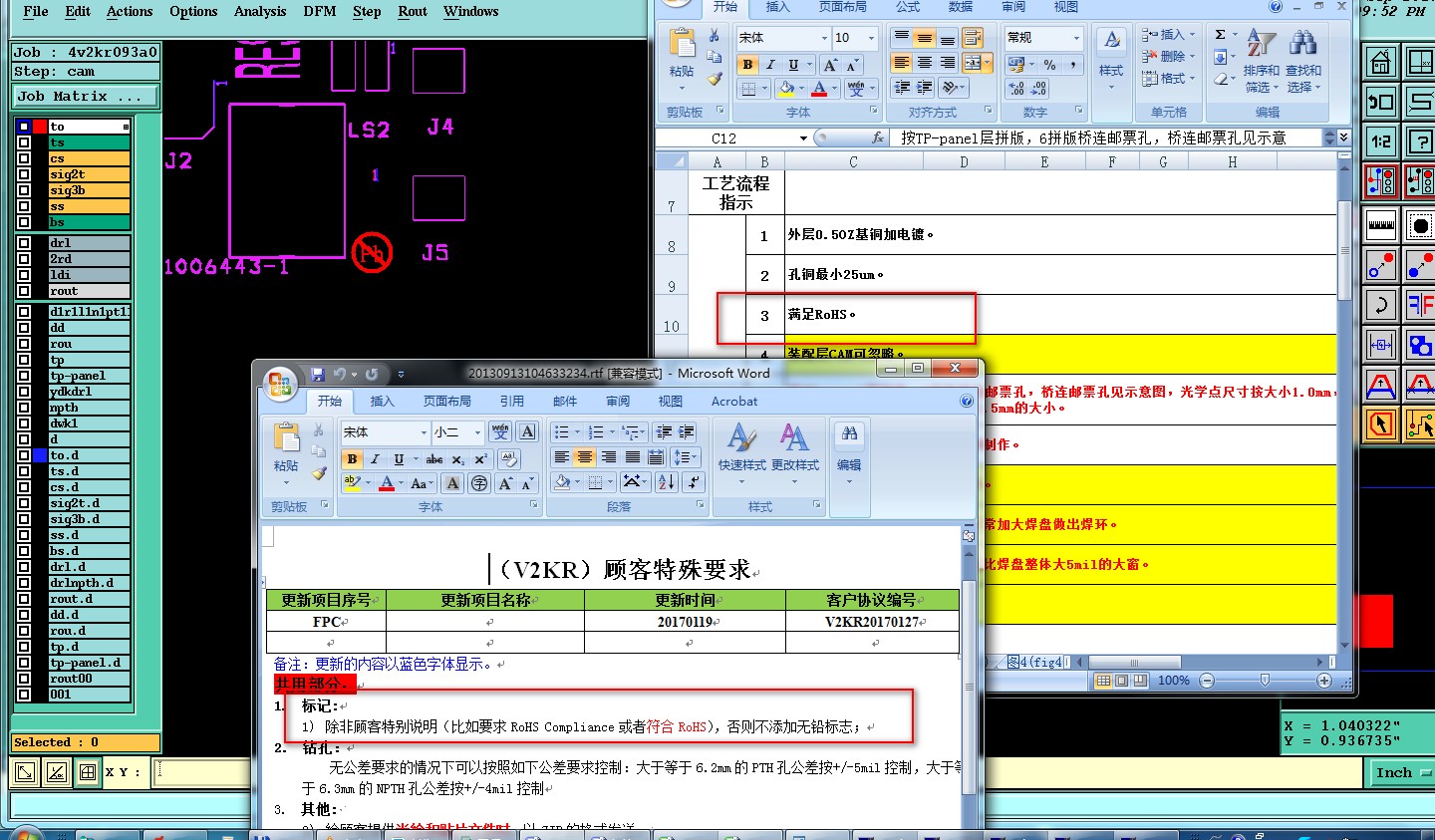Switch to Acrobat tab in Word
The height and width of the screenshot is (840, 1435).
click(734, 401)
